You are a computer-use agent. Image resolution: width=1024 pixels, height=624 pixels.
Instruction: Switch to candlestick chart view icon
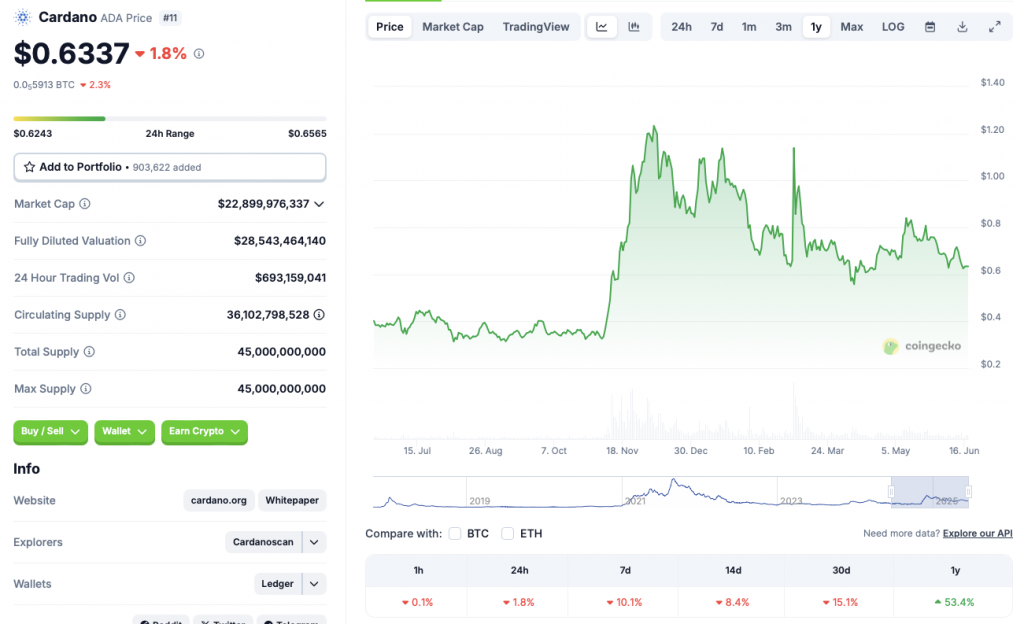(633, 27)
